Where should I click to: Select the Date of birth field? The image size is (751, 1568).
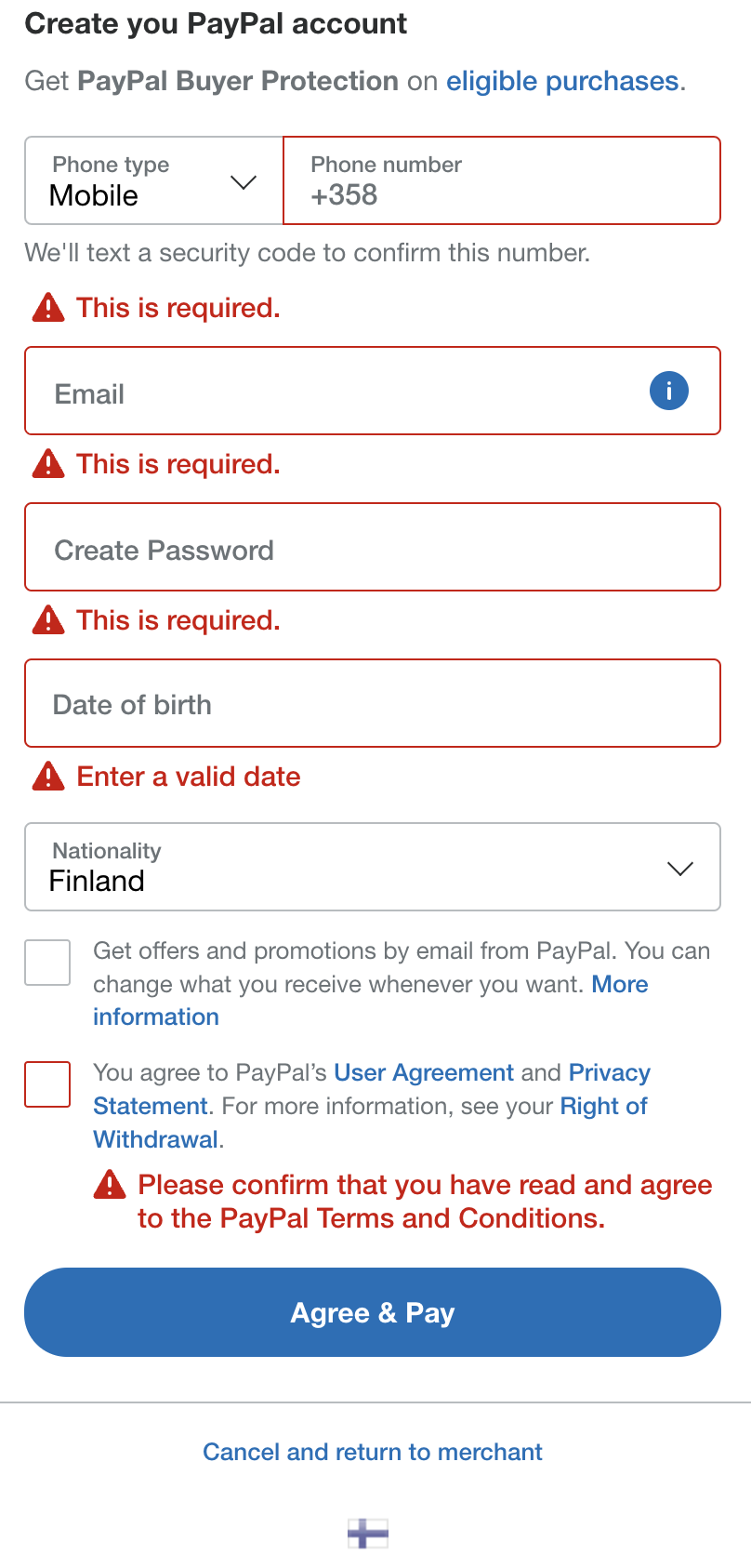pos(372,704)
